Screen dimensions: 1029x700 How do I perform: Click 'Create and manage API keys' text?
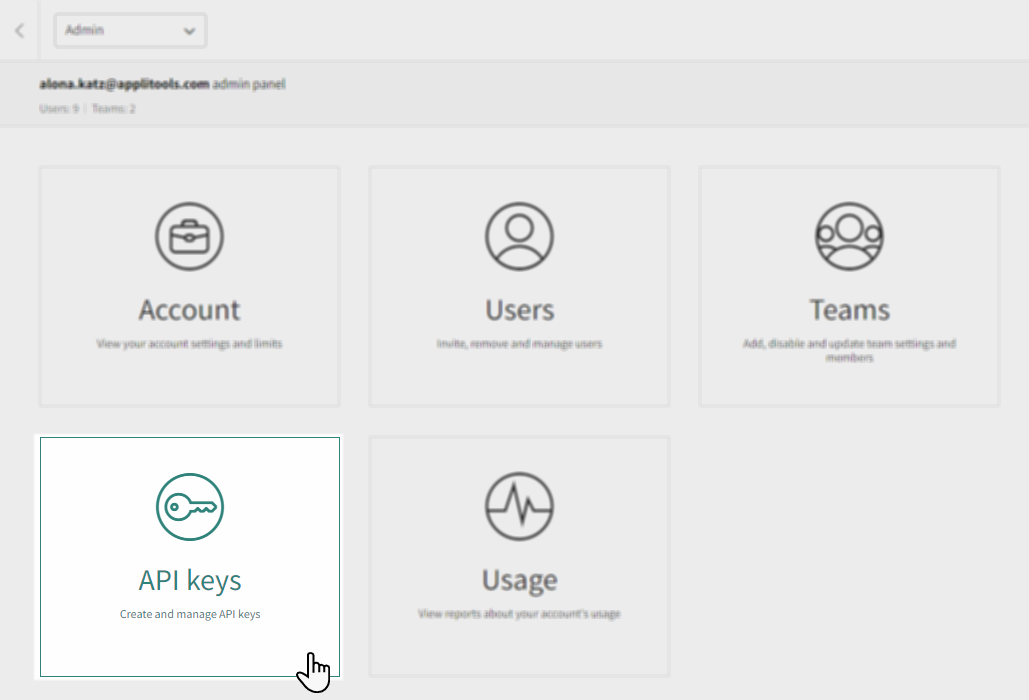coord(189,614)
